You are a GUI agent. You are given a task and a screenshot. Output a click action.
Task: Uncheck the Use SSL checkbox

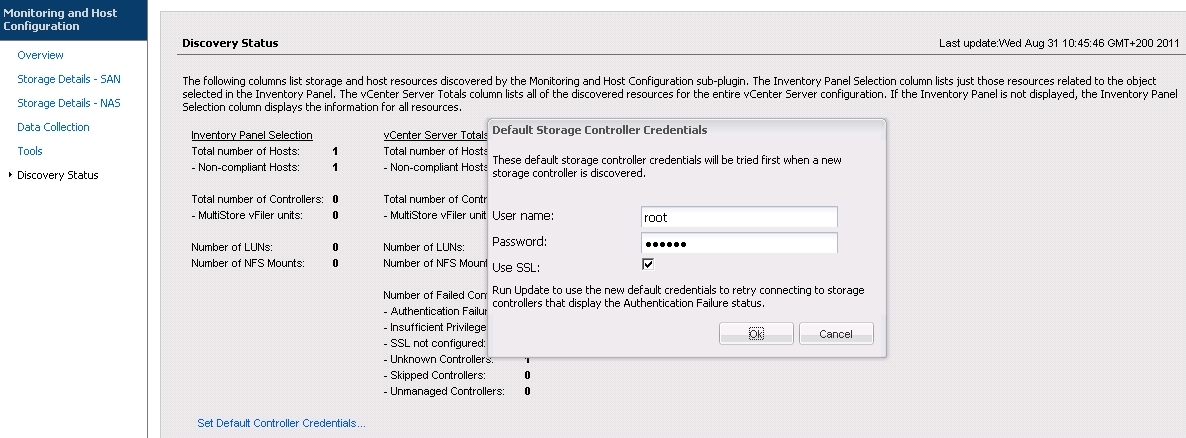[x=647, y=264]
